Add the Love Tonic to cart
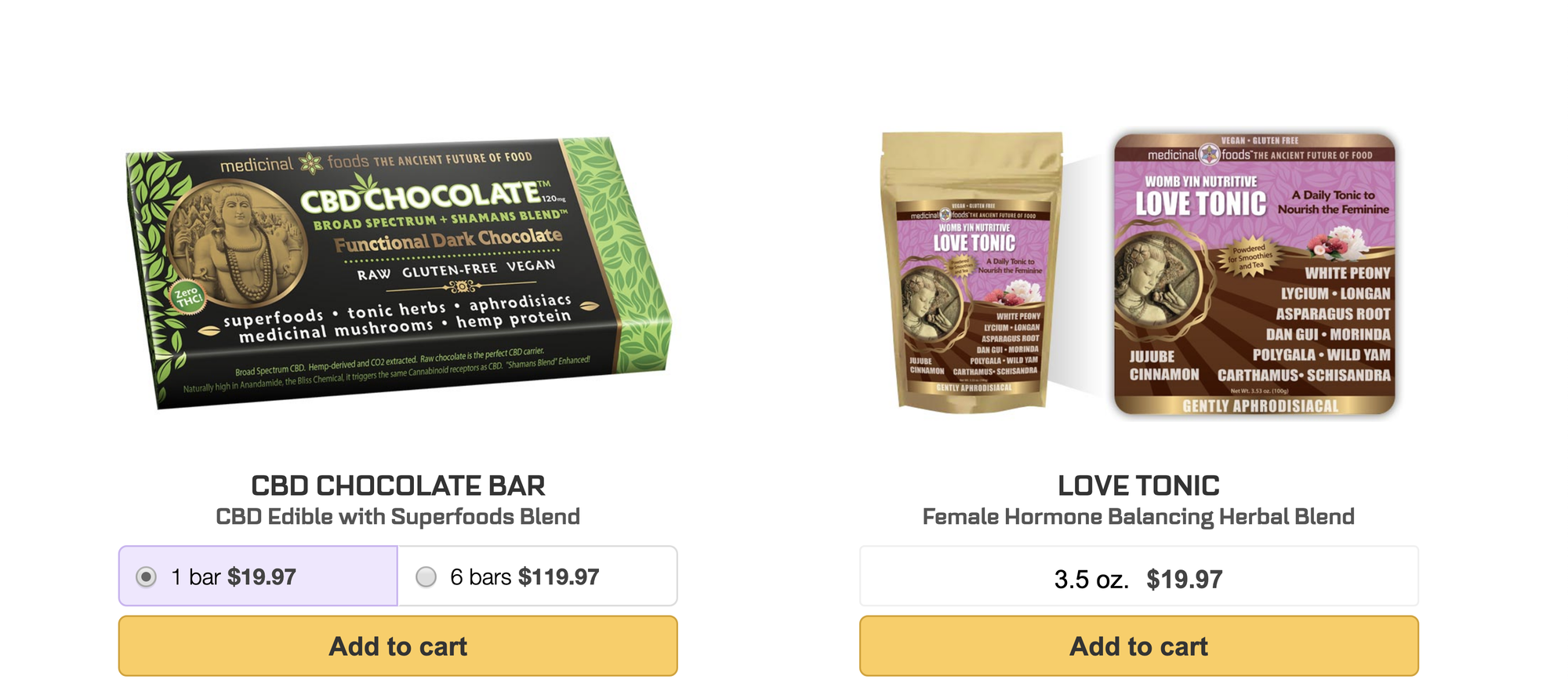 1138,646
